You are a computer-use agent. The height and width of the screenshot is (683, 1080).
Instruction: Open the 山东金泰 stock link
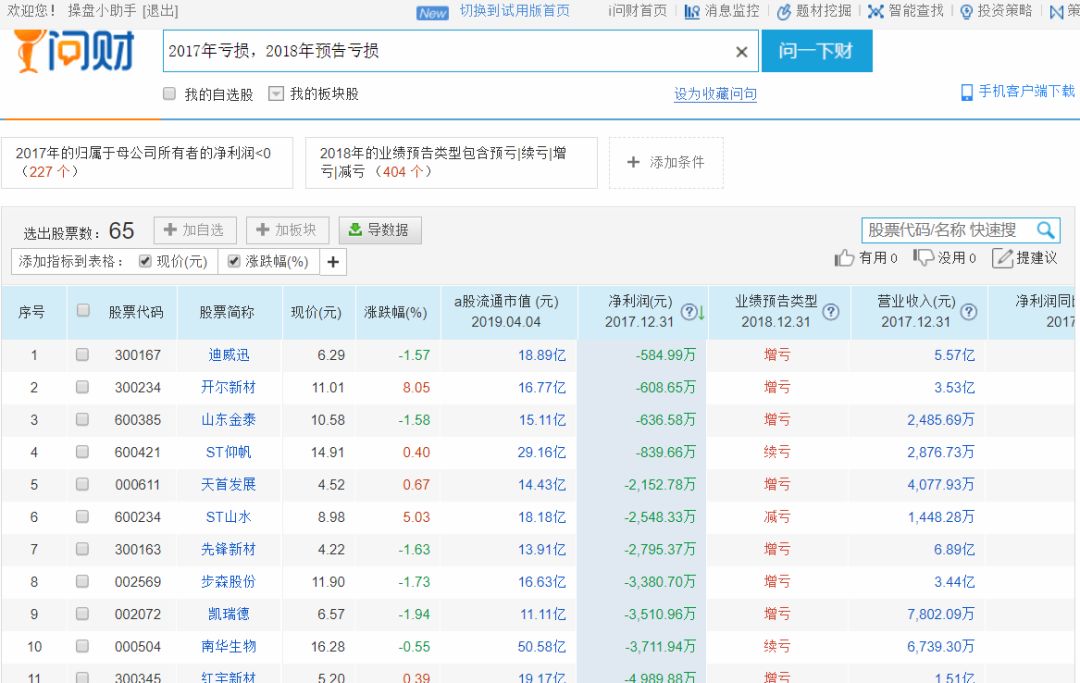(228, 418)
